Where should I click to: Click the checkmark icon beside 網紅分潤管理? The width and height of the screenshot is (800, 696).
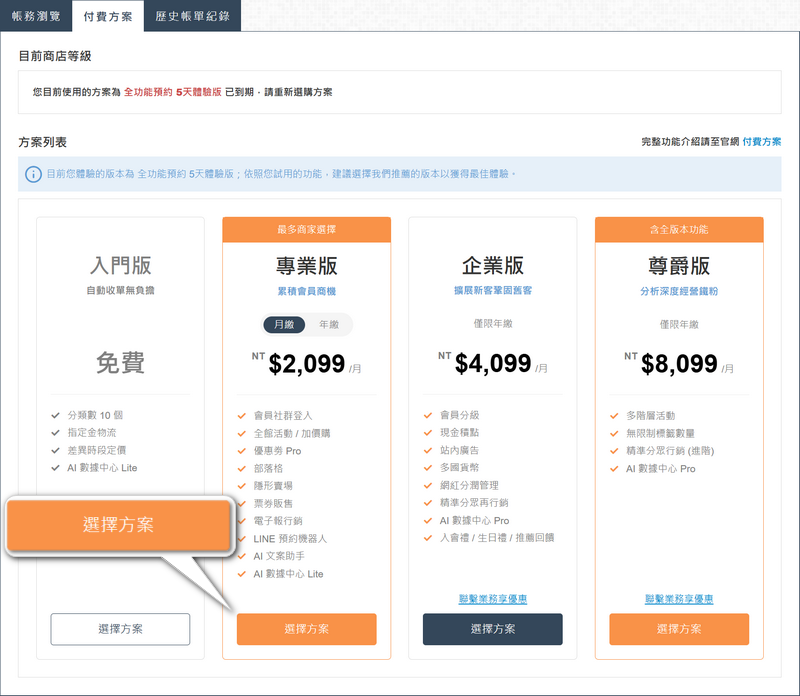428,485
